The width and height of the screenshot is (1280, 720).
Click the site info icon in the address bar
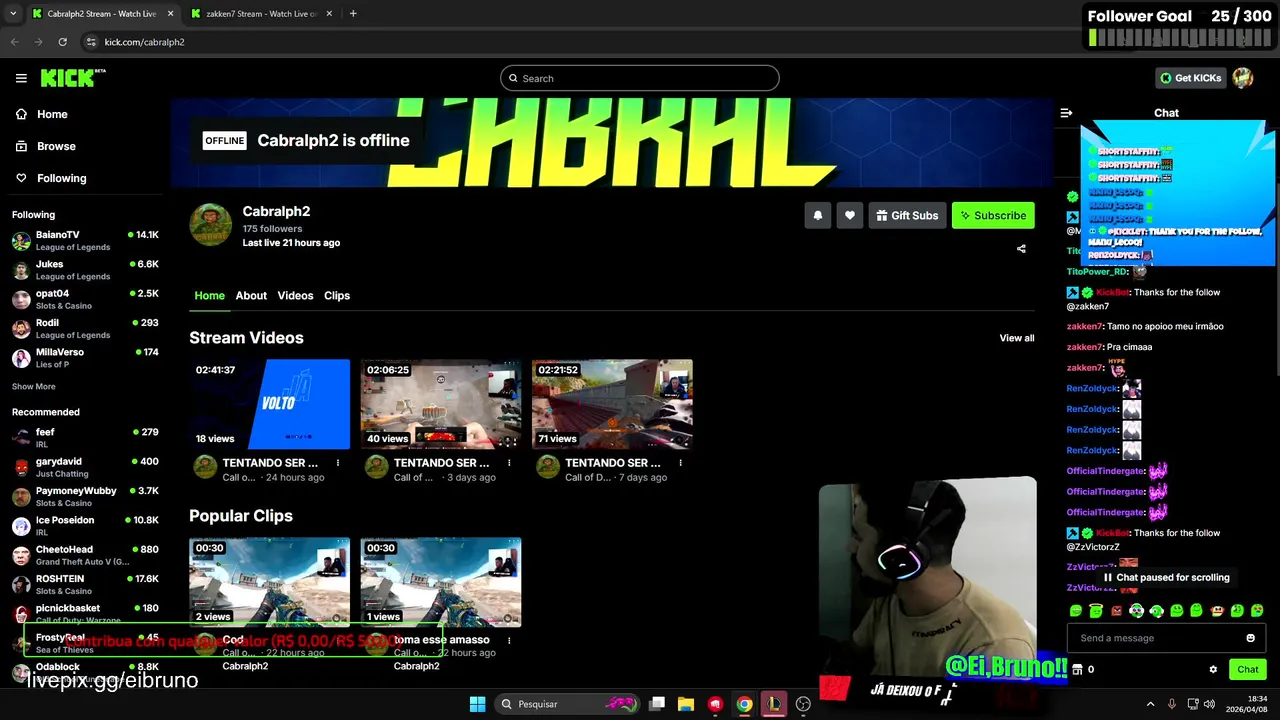click(x=91, y=42)
